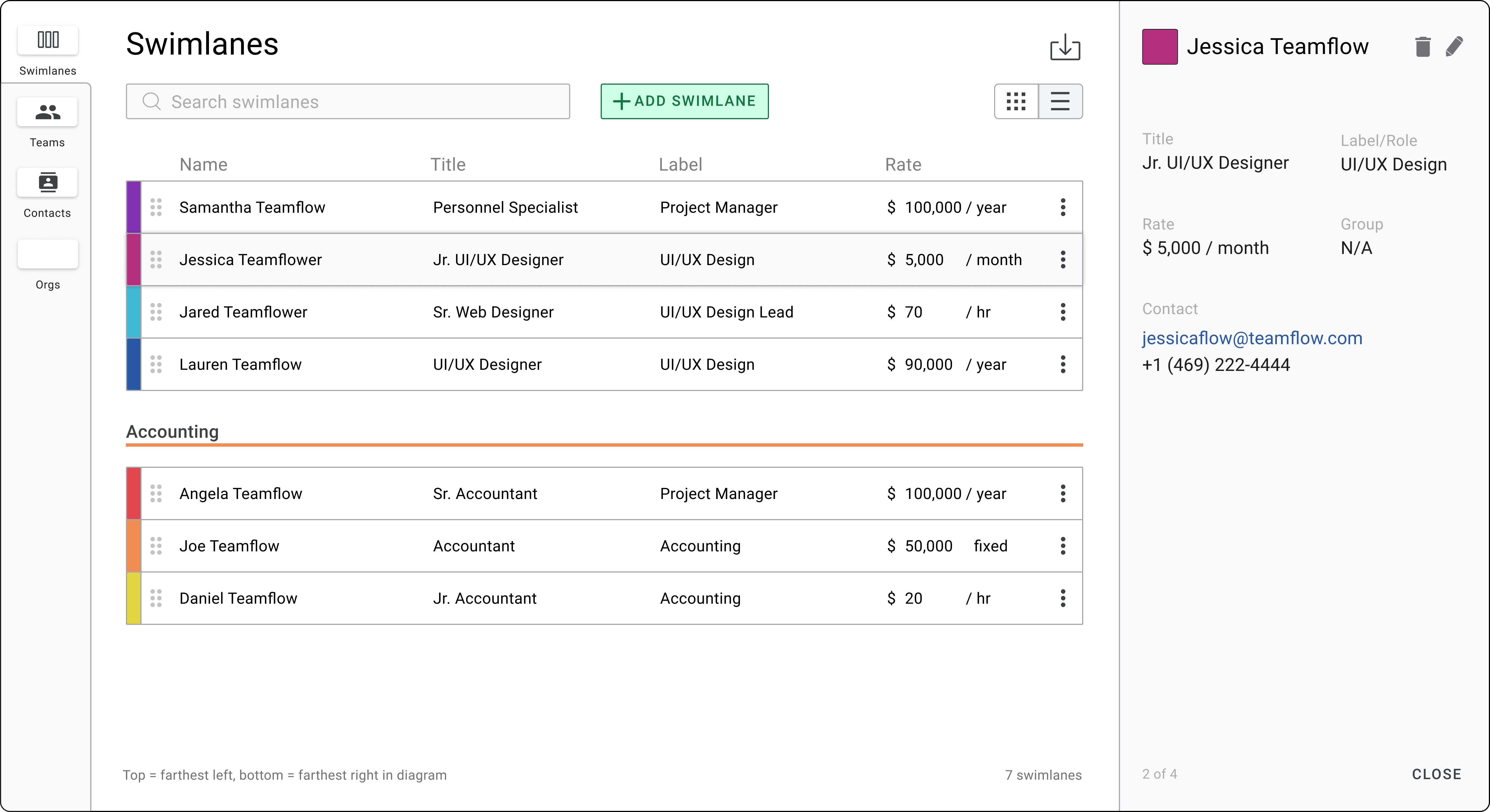The image size is (1490, 812).
Task: Click the $ 50,000 fixed rate cell
Action: click(948, 546)
